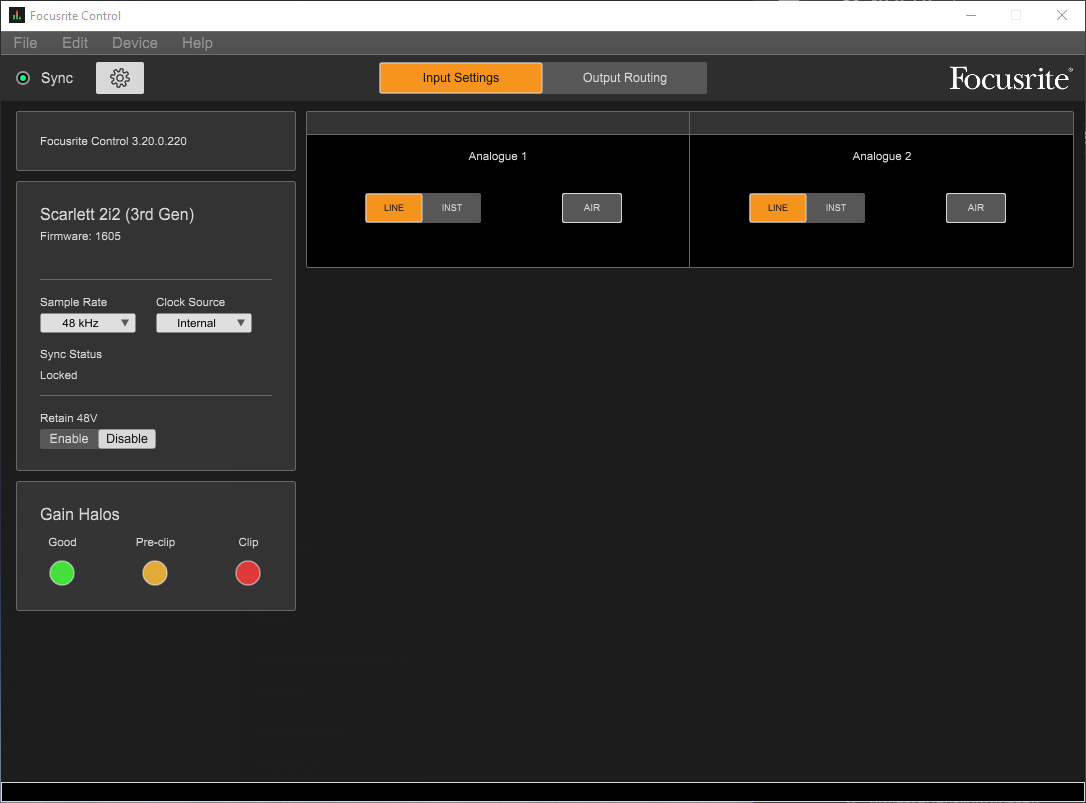Click the Analogue 2 channel label
This screenshot has height=803, width=1086.
[882, 156]
